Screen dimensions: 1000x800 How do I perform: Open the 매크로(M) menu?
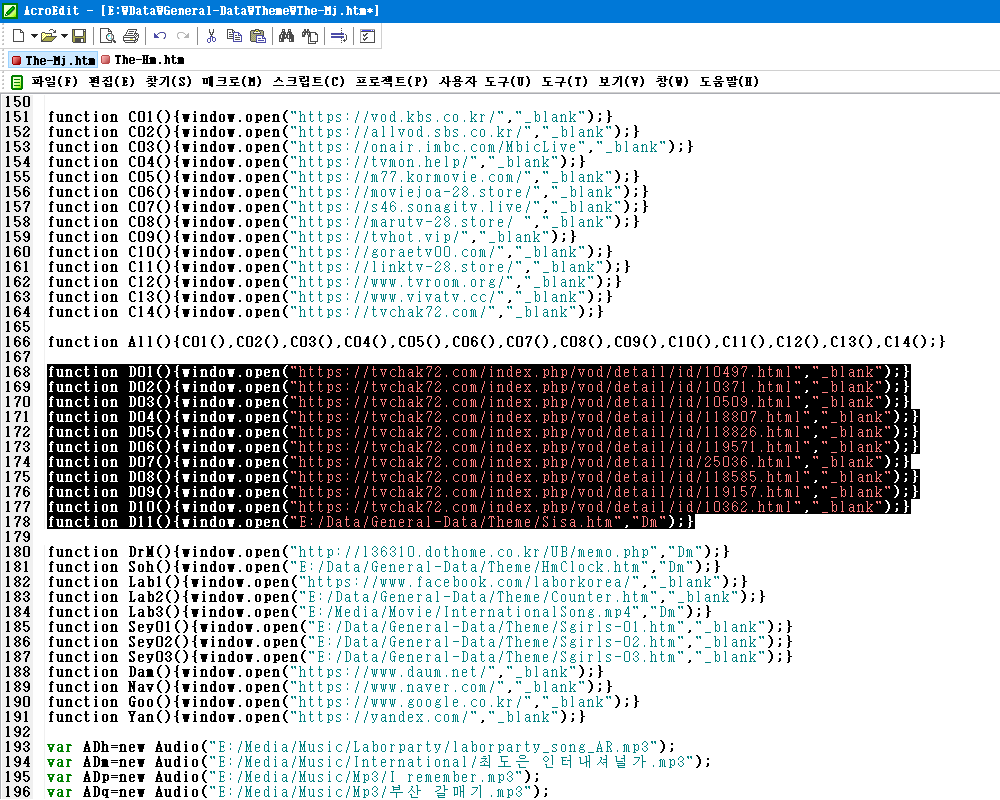tap(232, 82)
